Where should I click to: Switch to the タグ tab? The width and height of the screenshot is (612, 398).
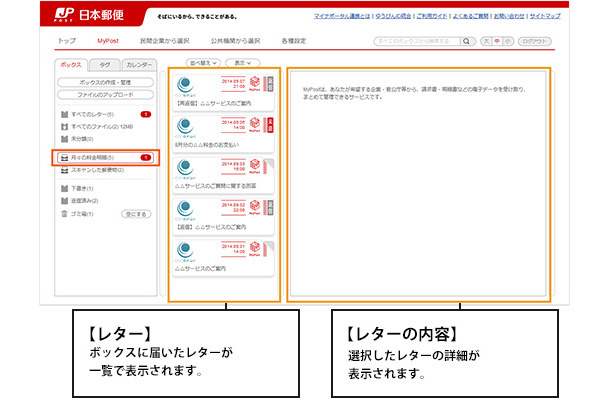105,65
